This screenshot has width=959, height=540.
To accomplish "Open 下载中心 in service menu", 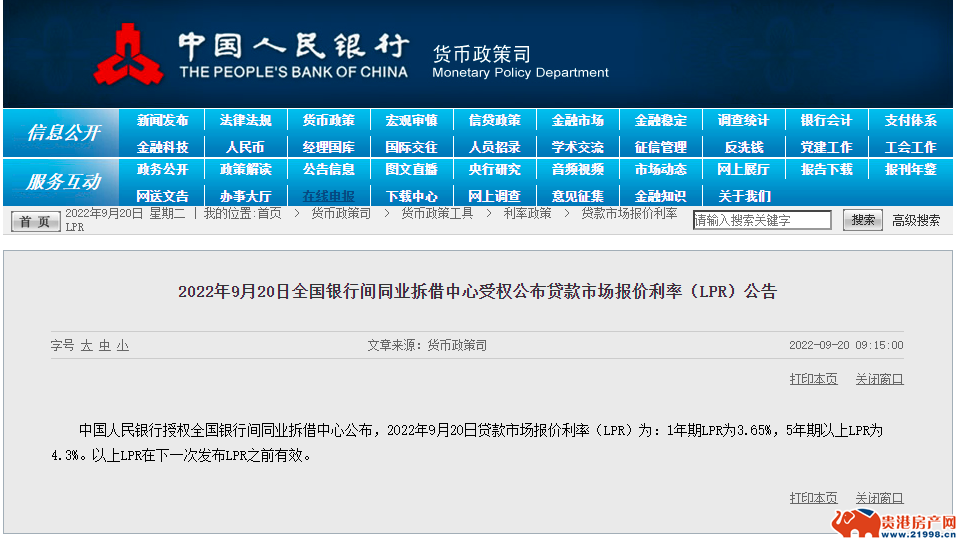I will 411,196.
